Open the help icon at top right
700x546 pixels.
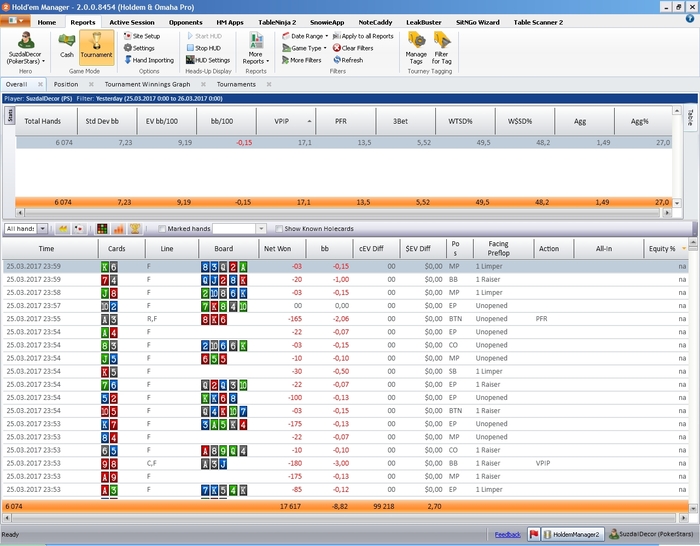tap(690, 18)
